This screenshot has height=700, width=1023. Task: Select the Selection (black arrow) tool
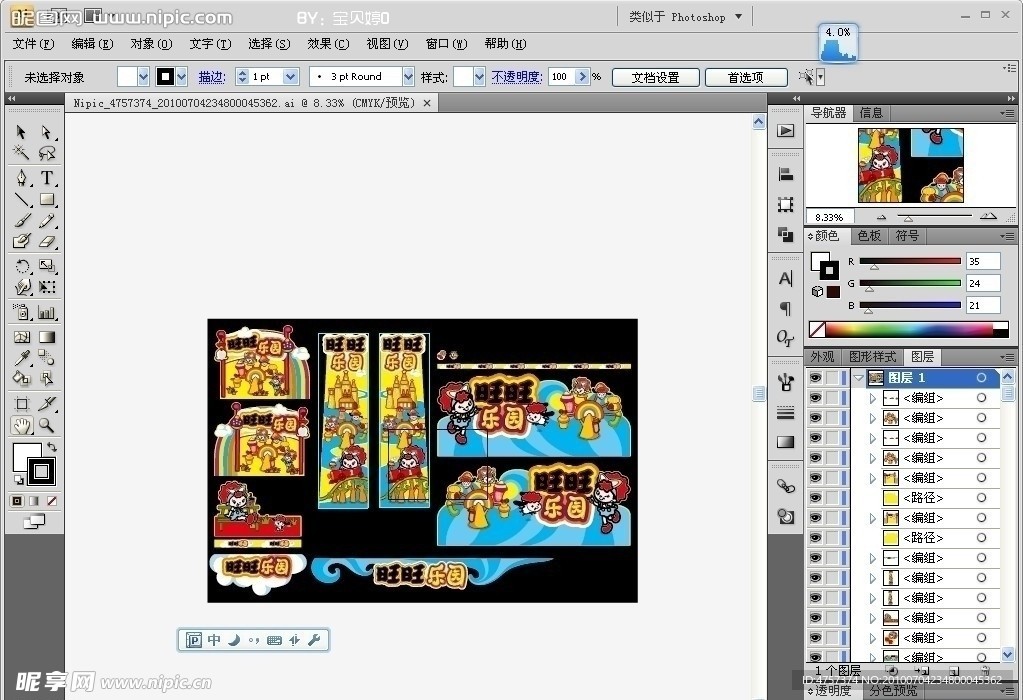(21, 132)
